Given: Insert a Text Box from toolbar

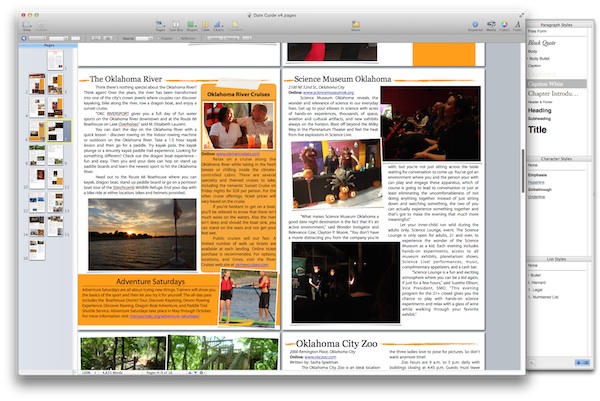Looking at the screenshot, I should pyautogui.click(x=176, y=26).
